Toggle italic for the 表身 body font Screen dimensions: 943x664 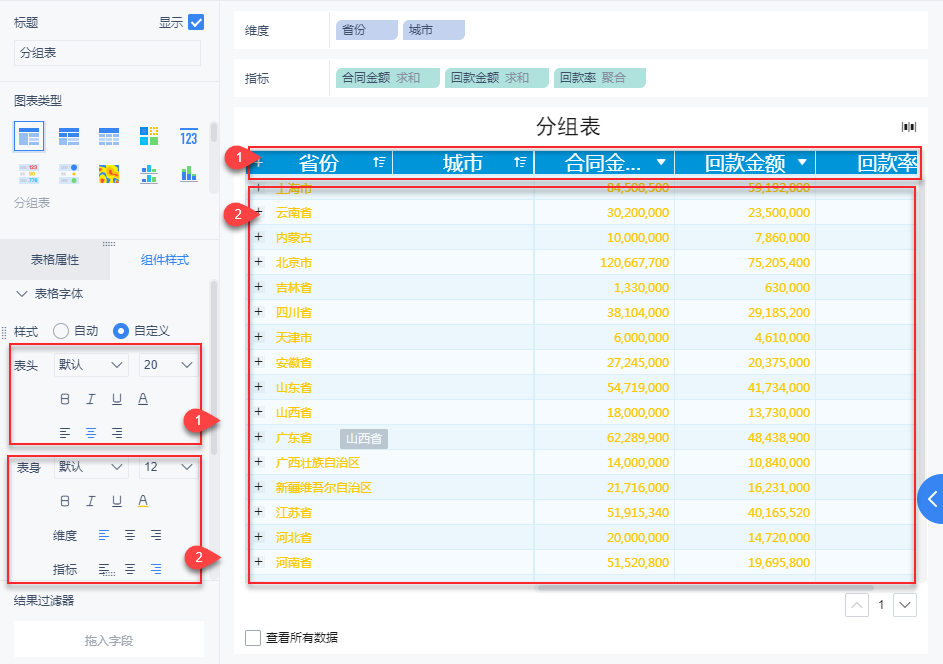[91, 501]
